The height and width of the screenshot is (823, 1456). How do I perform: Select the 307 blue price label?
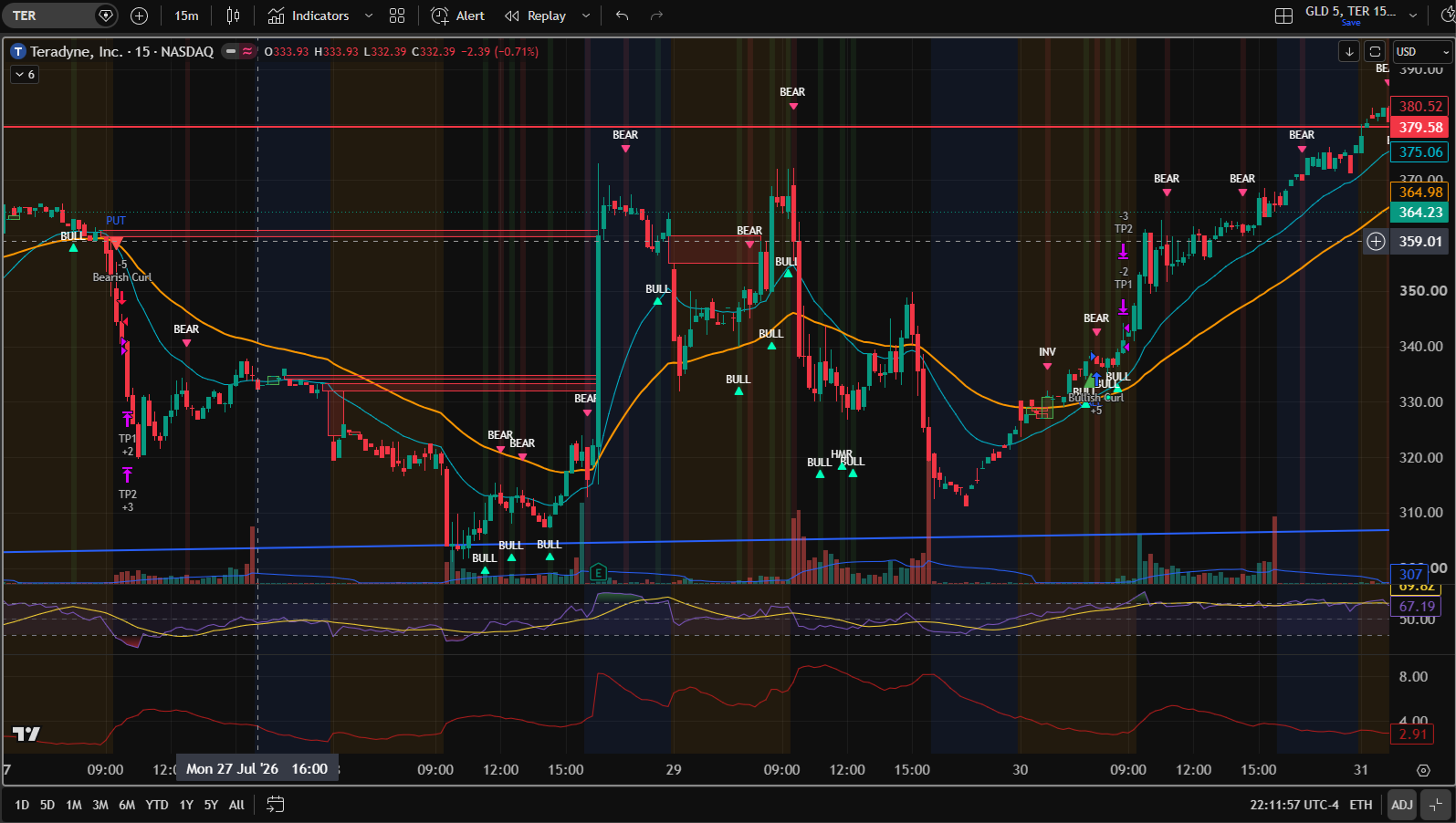[x=1410, y=575]
